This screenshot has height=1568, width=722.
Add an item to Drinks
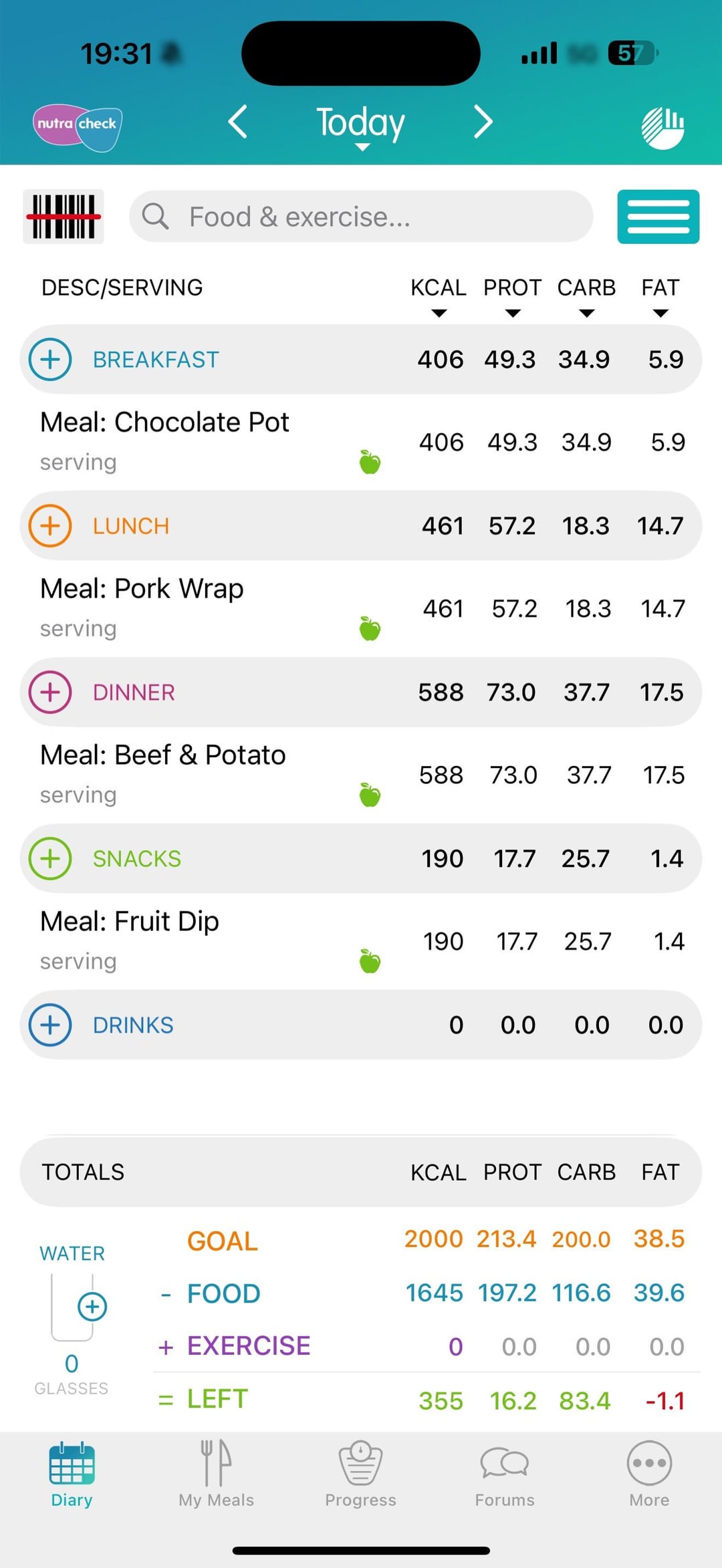50,1025
